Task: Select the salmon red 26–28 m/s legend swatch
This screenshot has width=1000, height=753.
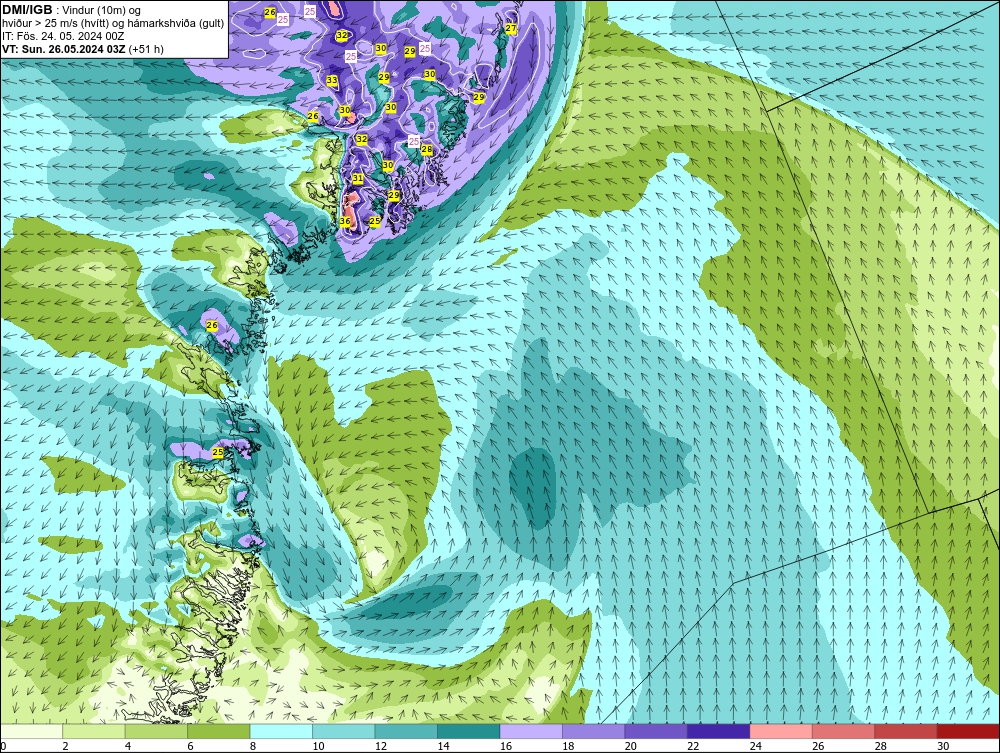Action: [x=844, y=731]
